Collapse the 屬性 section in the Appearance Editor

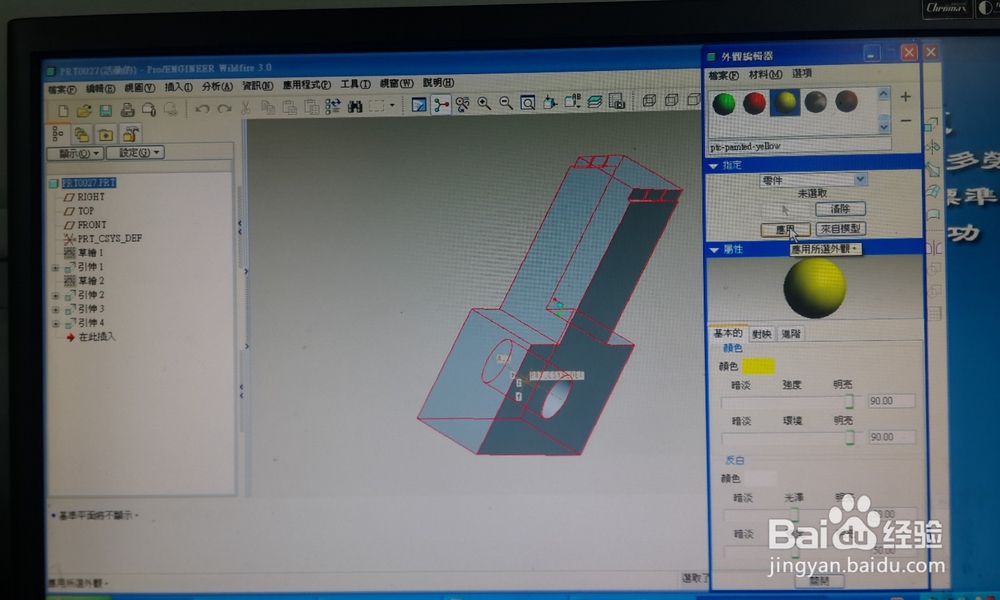(x=714, y=250)
